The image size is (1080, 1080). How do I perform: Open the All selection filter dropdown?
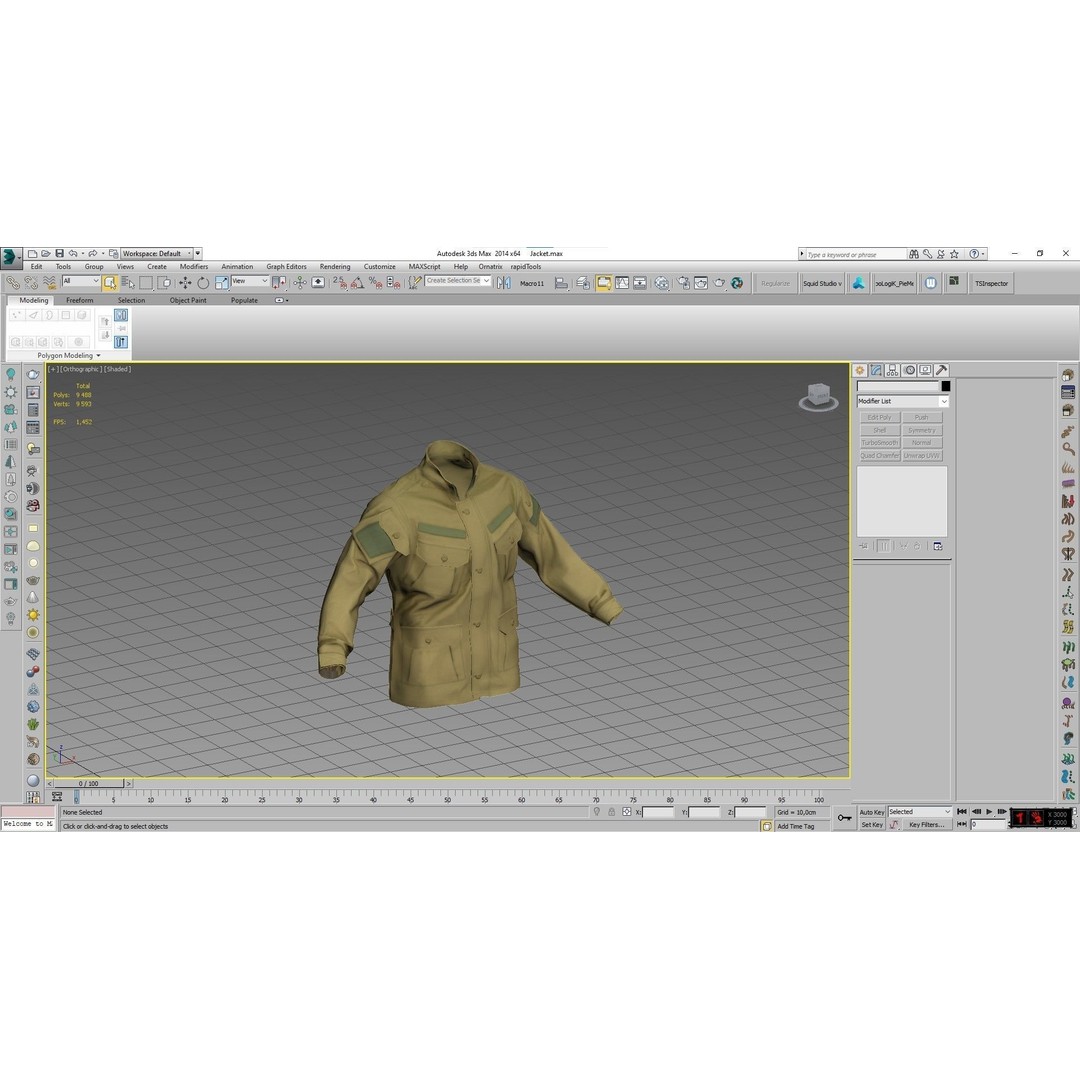click(x=81, y=281)
